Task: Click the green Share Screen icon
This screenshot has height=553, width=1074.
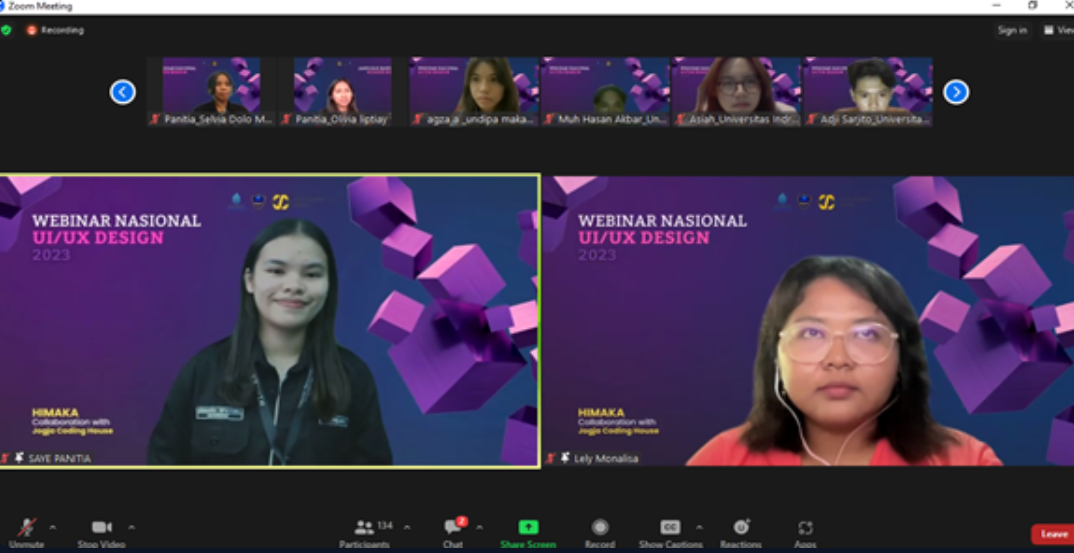Action: 528,527
